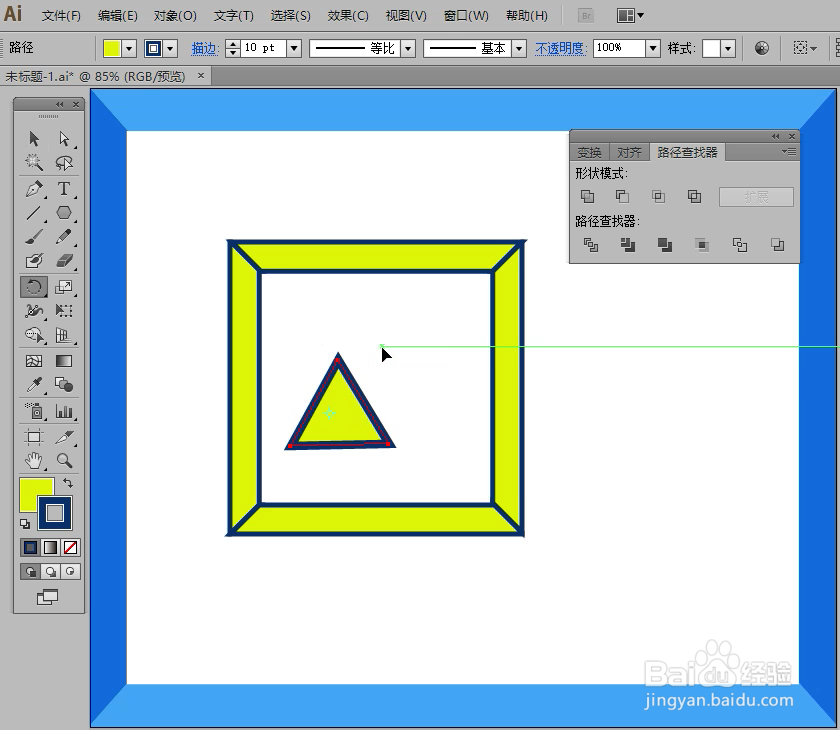
Task: Choose the Line Segment tool
Action: tap(34, 213)
